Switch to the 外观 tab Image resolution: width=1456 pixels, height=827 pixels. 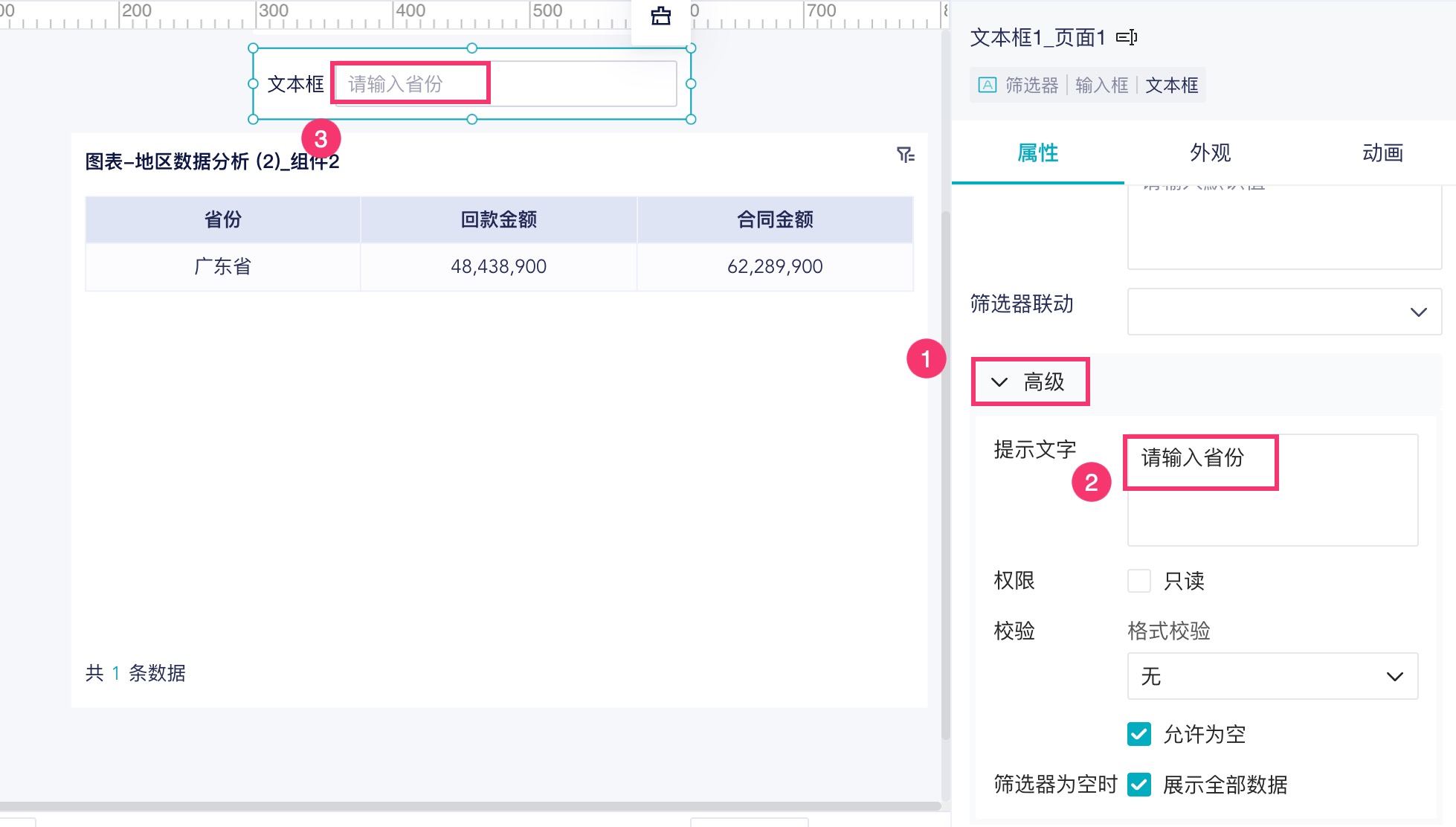click(x=1210, y=153)
